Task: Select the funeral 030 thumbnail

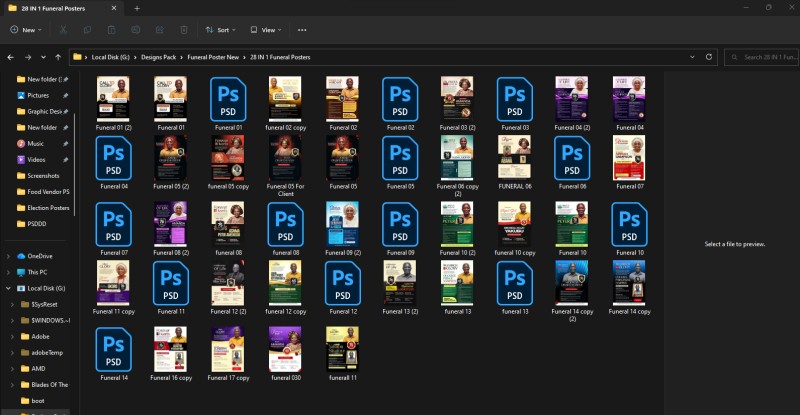Action: pyautogui.click(x=285, y=350)
